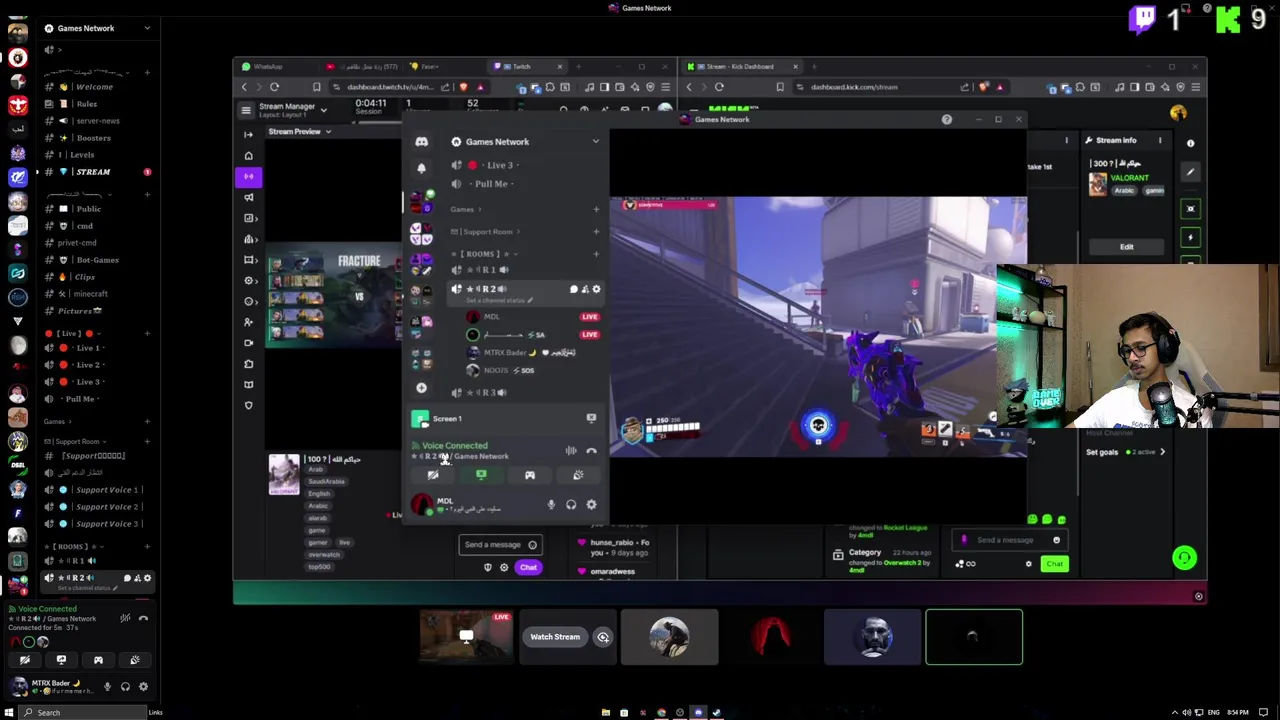Collapse the Stream Preview panel

327,132
